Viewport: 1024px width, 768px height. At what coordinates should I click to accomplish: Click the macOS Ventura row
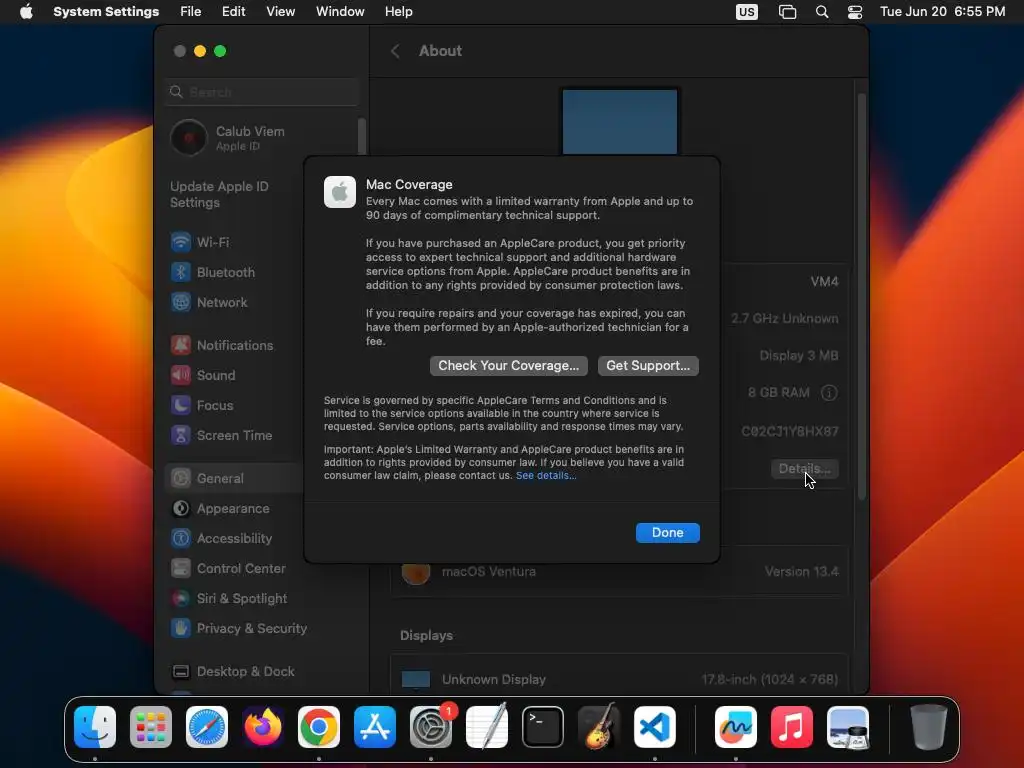619,572
